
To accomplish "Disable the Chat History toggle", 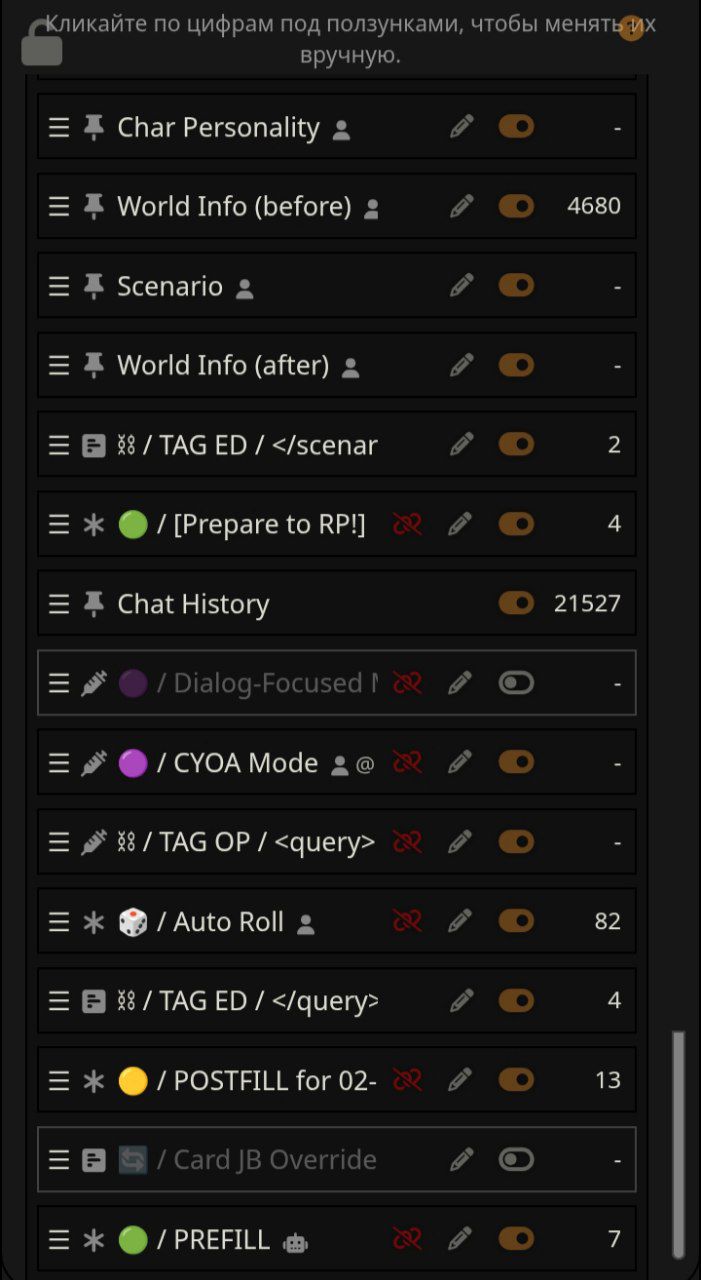I will 516,603.
